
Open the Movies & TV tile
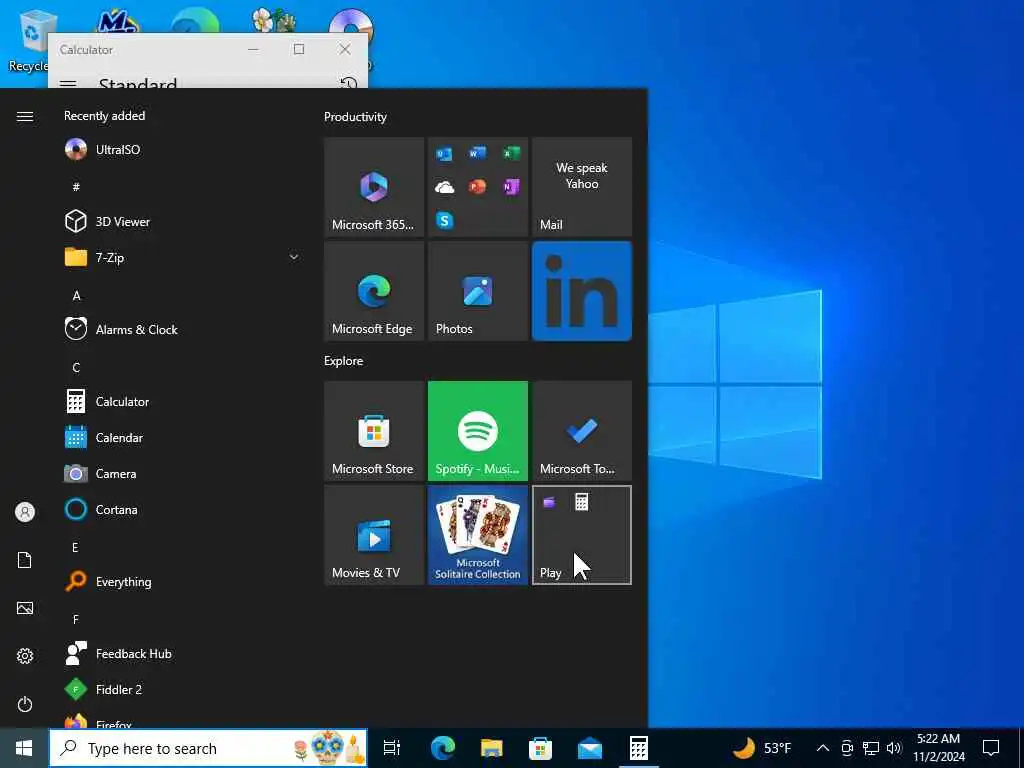[x=374, y=535]
